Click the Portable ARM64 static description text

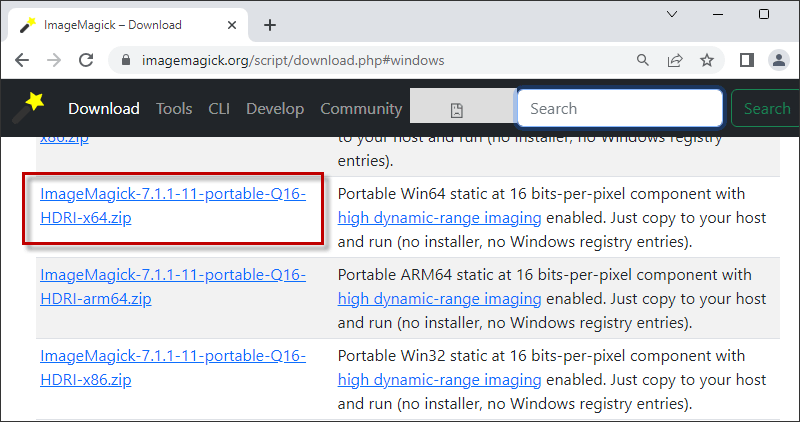point(552,299)
